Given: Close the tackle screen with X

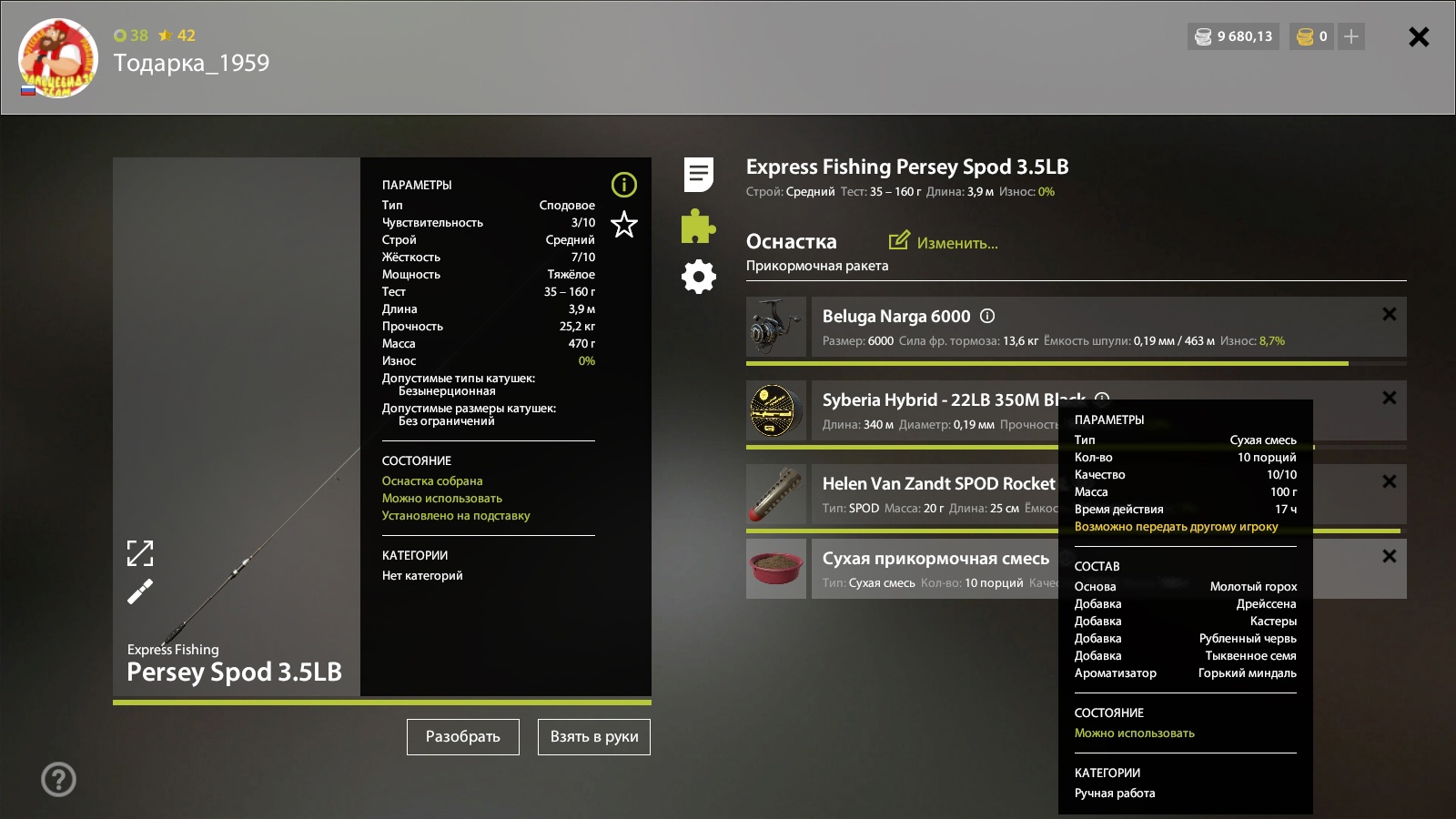Looking at the screenshot, I should [1419, 36].
